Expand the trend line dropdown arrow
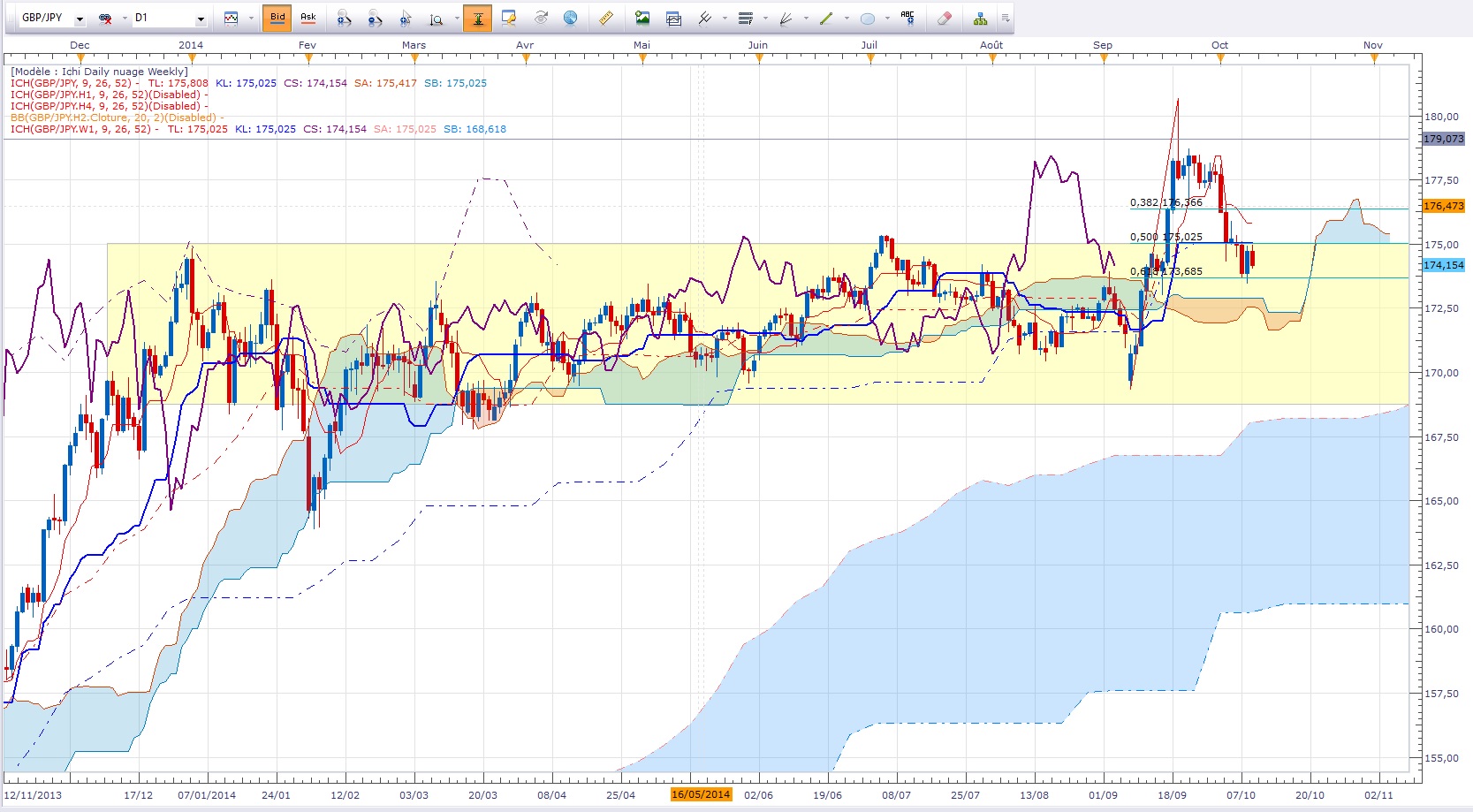 click(x=847, y=19)
